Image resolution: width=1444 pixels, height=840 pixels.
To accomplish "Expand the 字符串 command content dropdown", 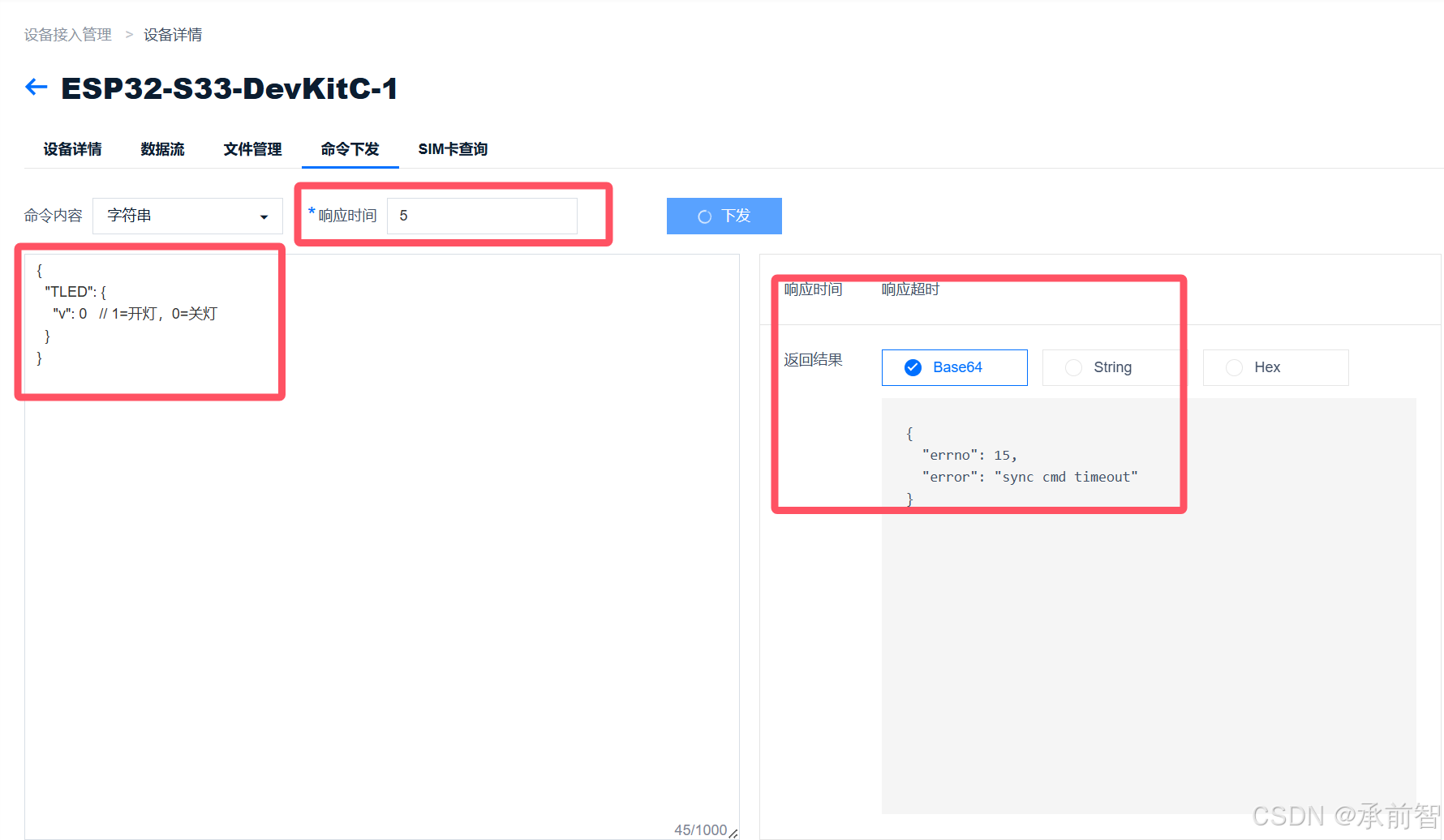I will click(x=187, y=216).
